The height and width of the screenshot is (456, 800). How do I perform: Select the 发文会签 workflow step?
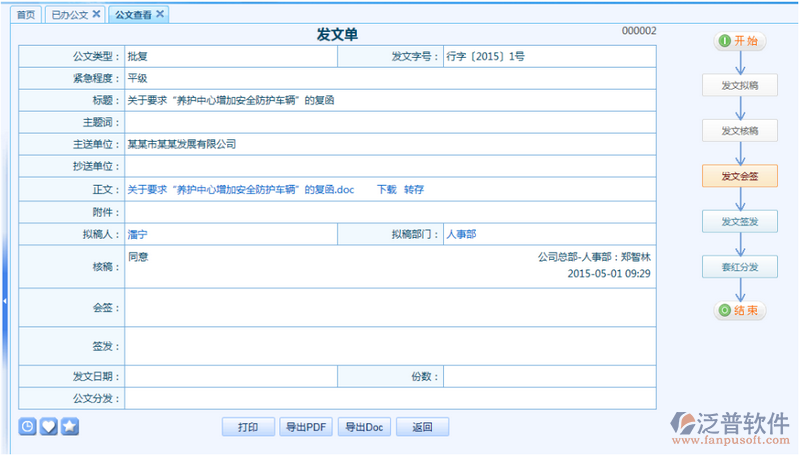[739, 176]
